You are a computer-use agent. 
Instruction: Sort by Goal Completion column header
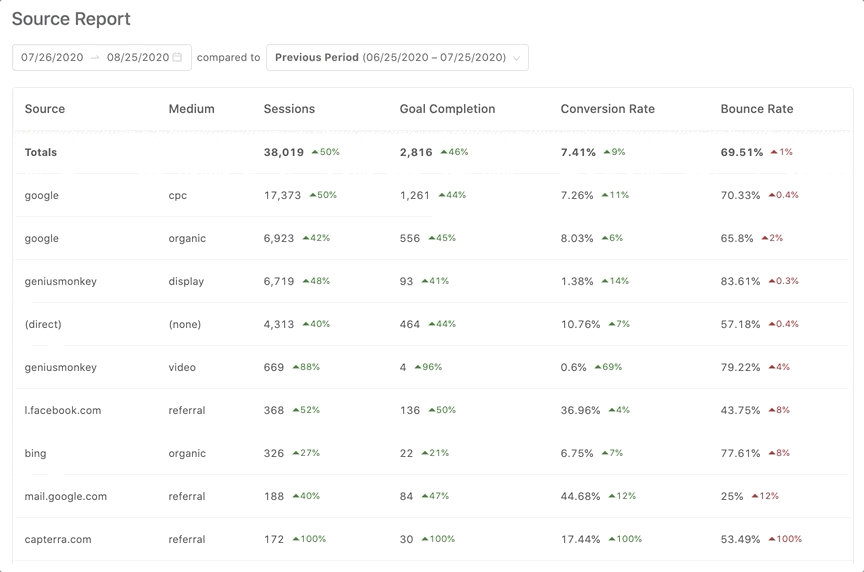[447, 109]
